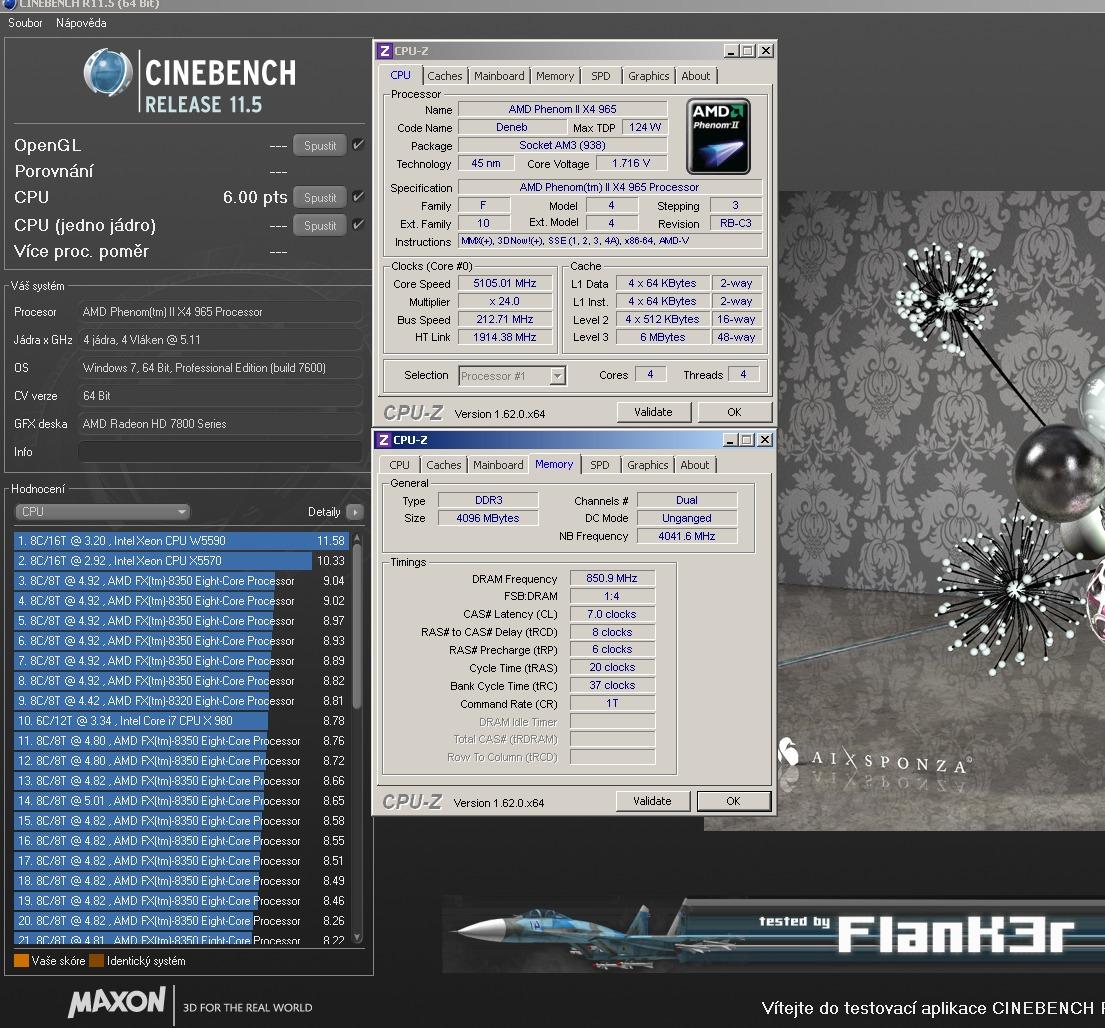Screen dimensions: 1105x1028
Task: Run the CPU test with Spustit
Action: point(320,197)
